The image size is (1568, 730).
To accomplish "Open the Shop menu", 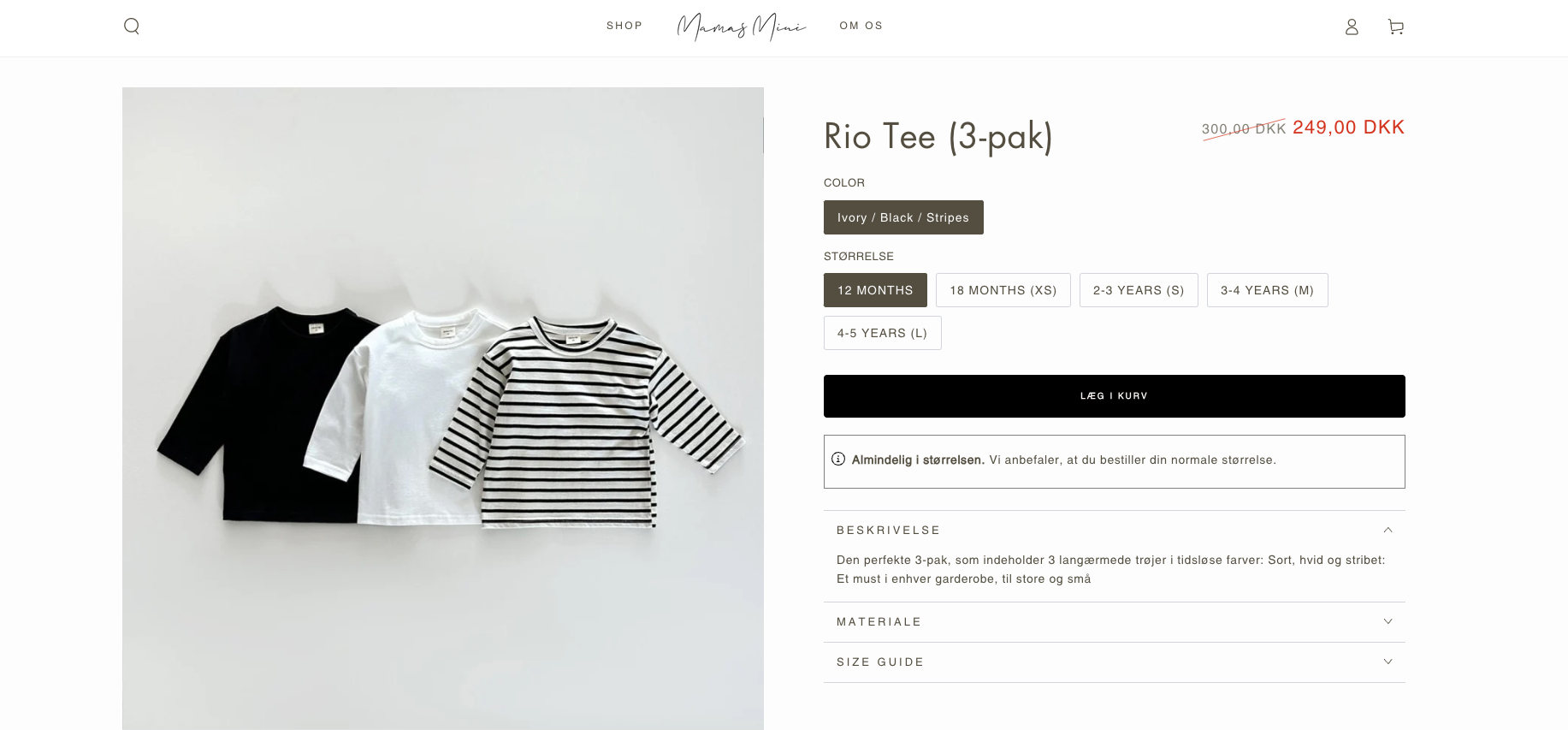I will coord(624,26).
